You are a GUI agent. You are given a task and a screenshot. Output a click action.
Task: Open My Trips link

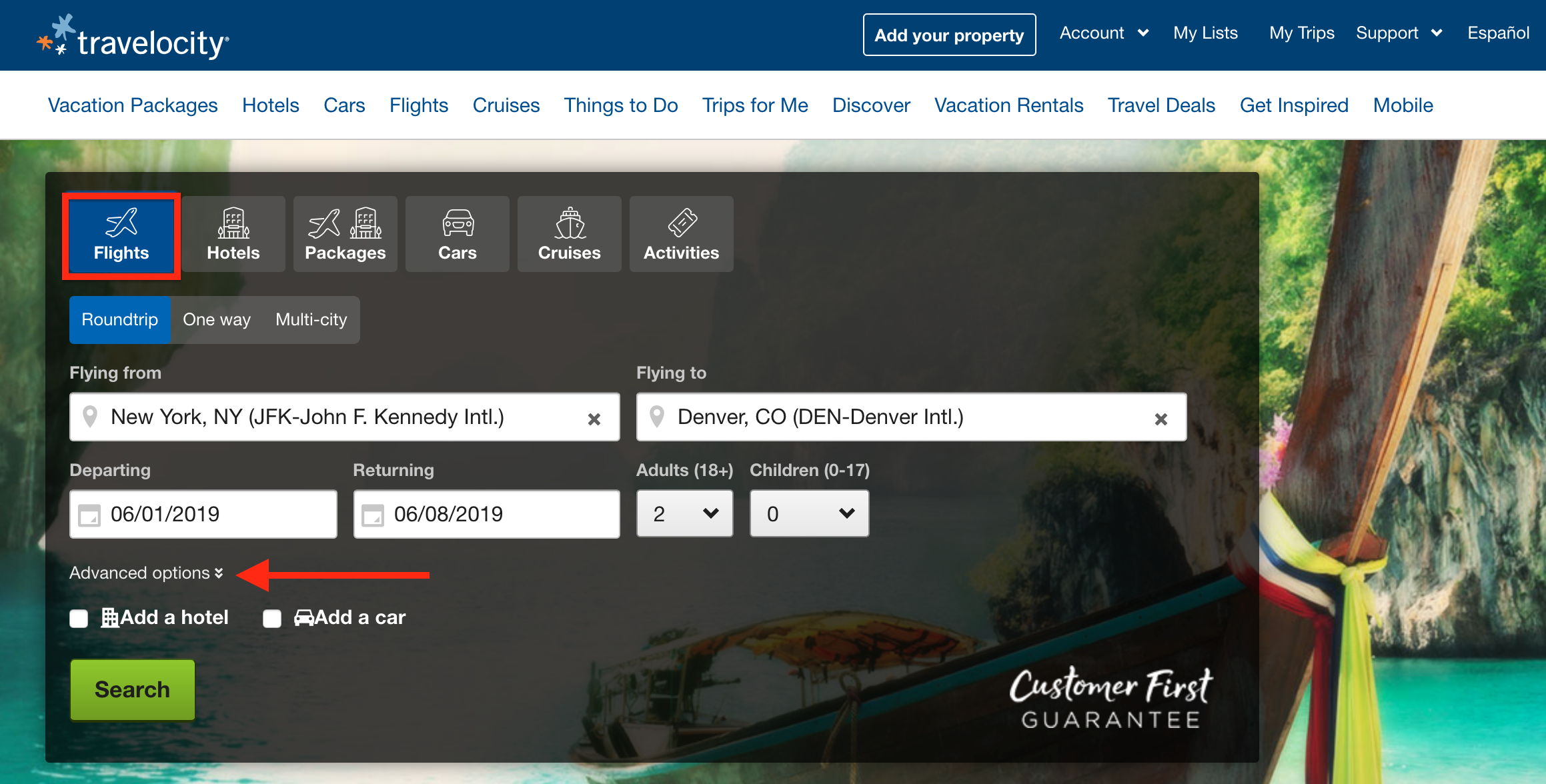1302,33
